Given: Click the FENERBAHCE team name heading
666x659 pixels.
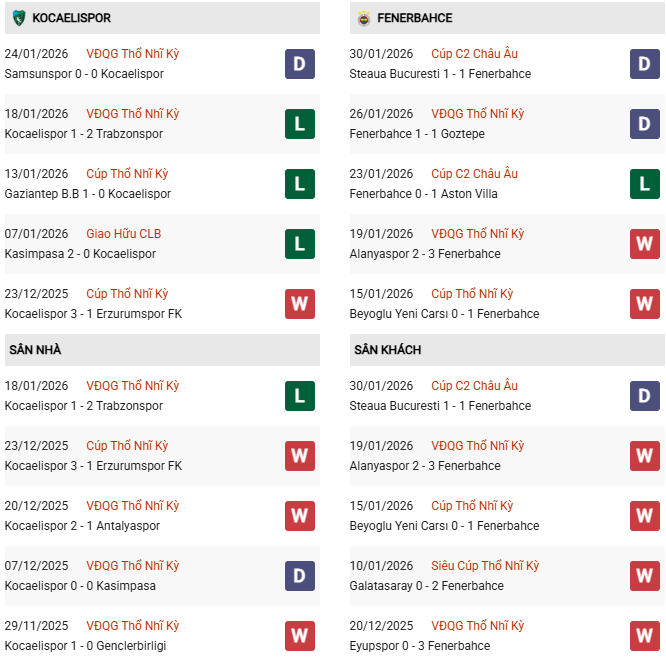Looking at the screenshot, I should [415, 18].
